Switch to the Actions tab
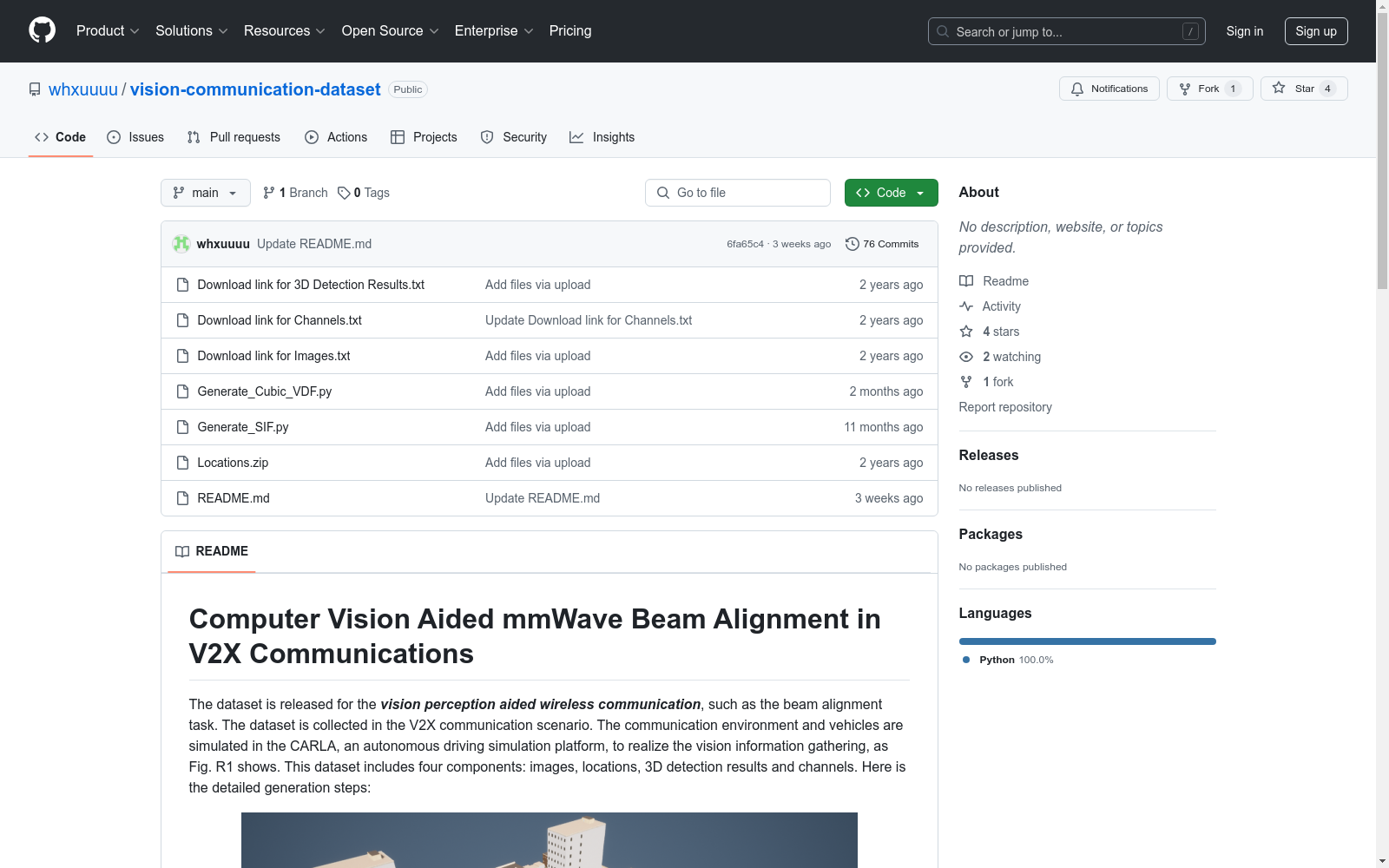This screenshot has height=868, width=1389. 336,137
